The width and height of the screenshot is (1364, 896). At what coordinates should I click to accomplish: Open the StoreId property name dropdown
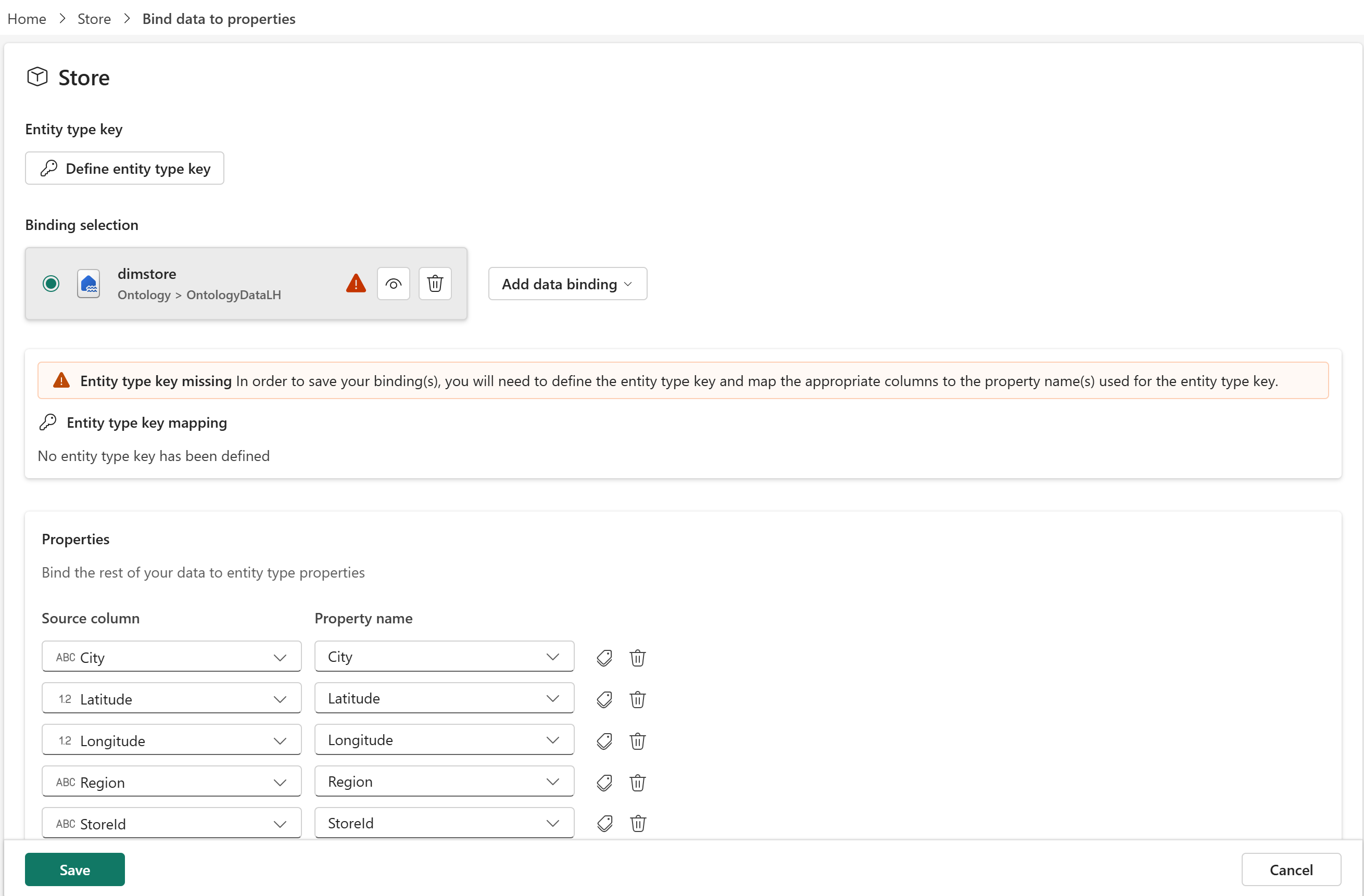[x=444, y=823]
